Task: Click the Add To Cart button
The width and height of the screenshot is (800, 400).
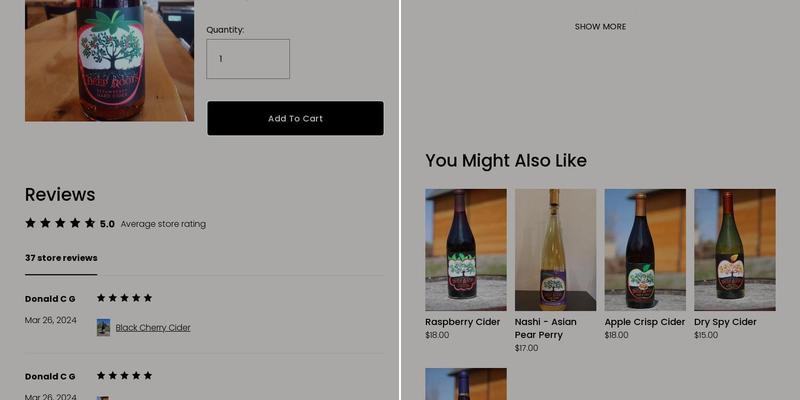Action: click(x=295, y=118)
